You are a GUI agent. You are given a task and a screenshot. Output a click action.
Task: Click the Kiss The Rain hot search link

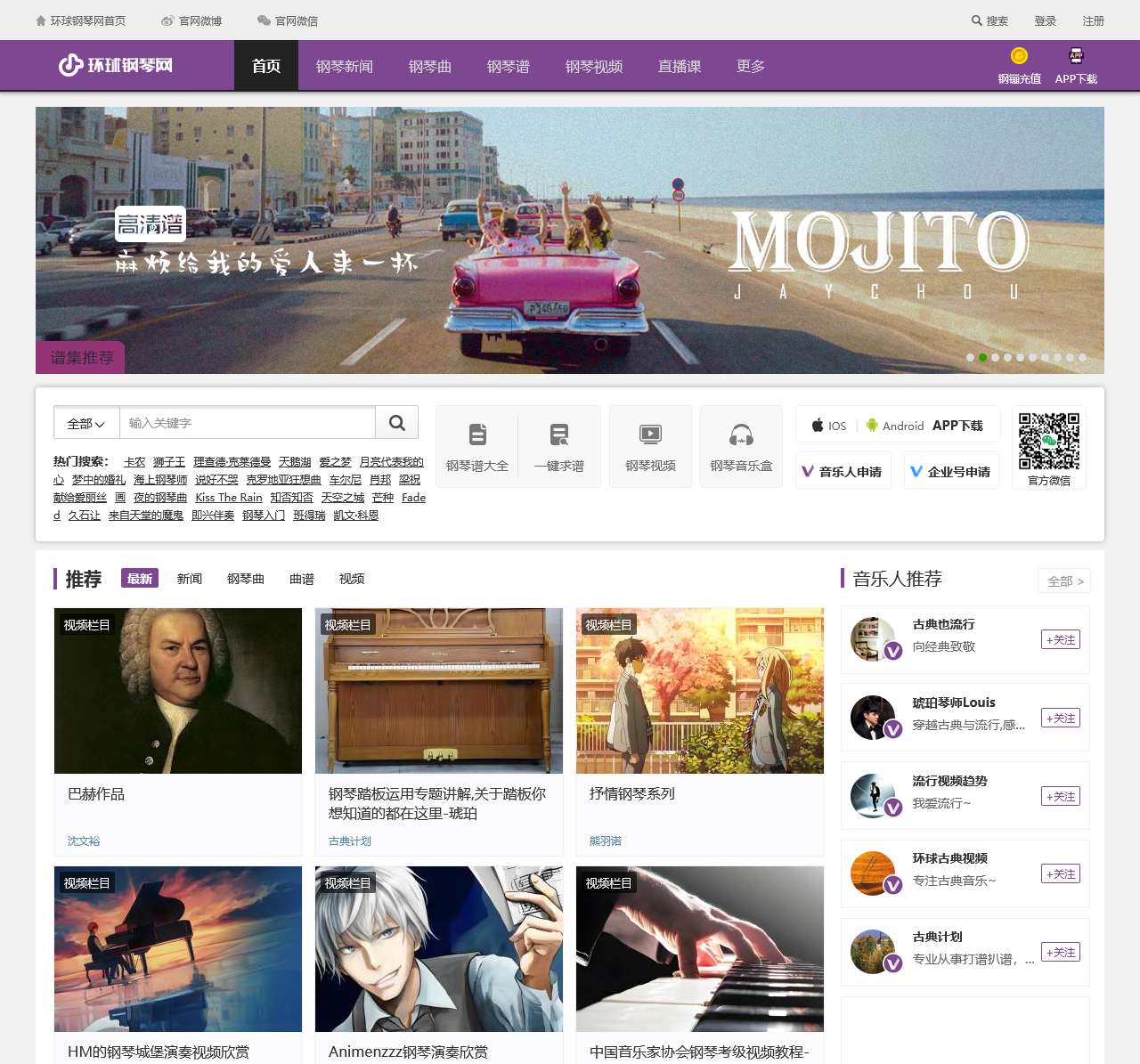(229, 498)
